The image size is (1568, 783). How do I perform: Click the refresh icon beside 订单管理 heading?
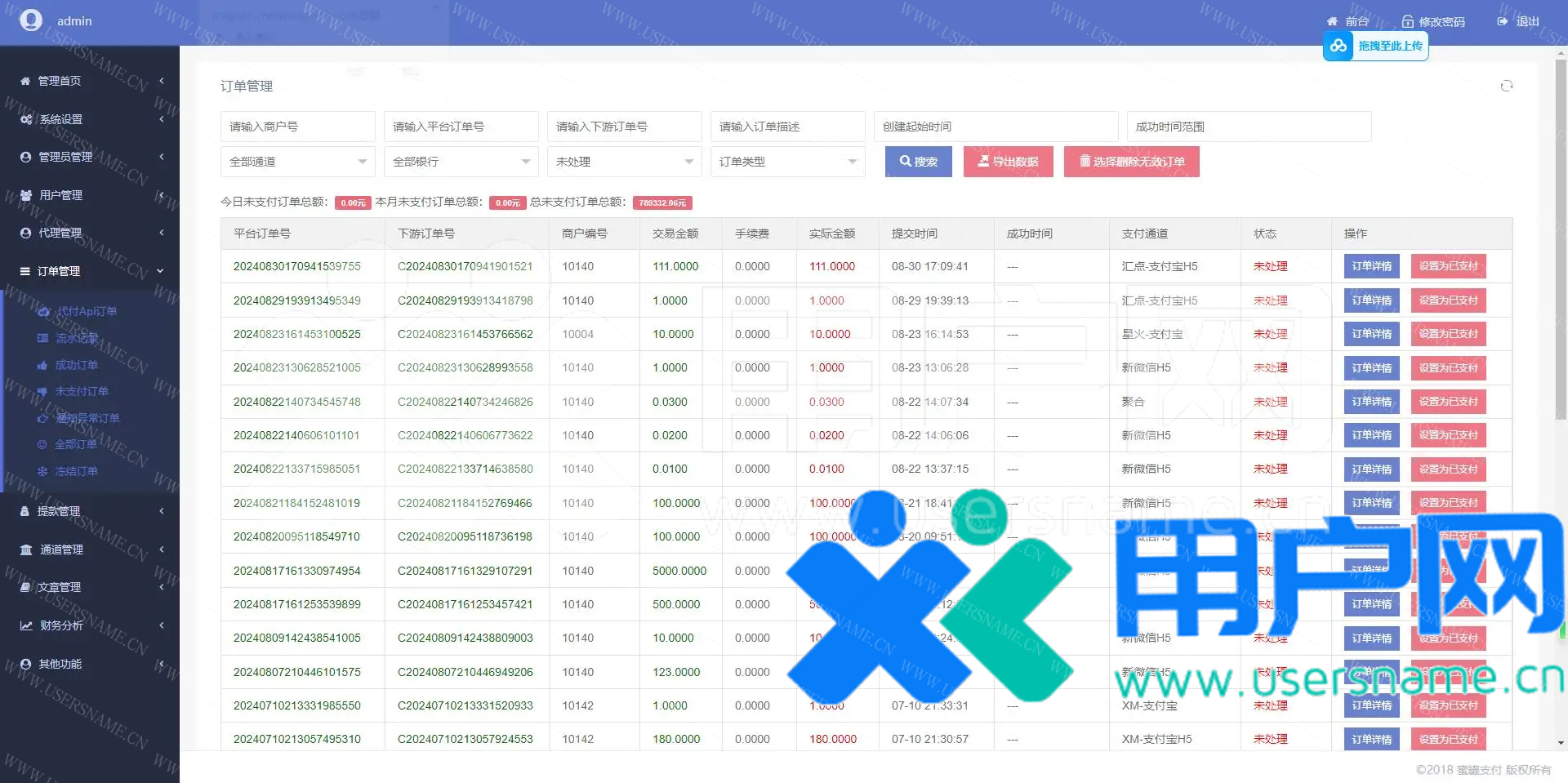pos(1507,86)
